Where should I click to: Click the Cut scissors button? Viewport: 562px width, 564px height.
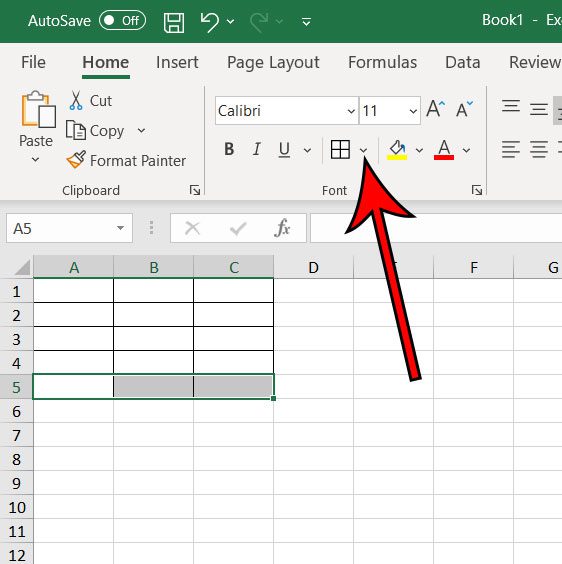tap(90, 101)
